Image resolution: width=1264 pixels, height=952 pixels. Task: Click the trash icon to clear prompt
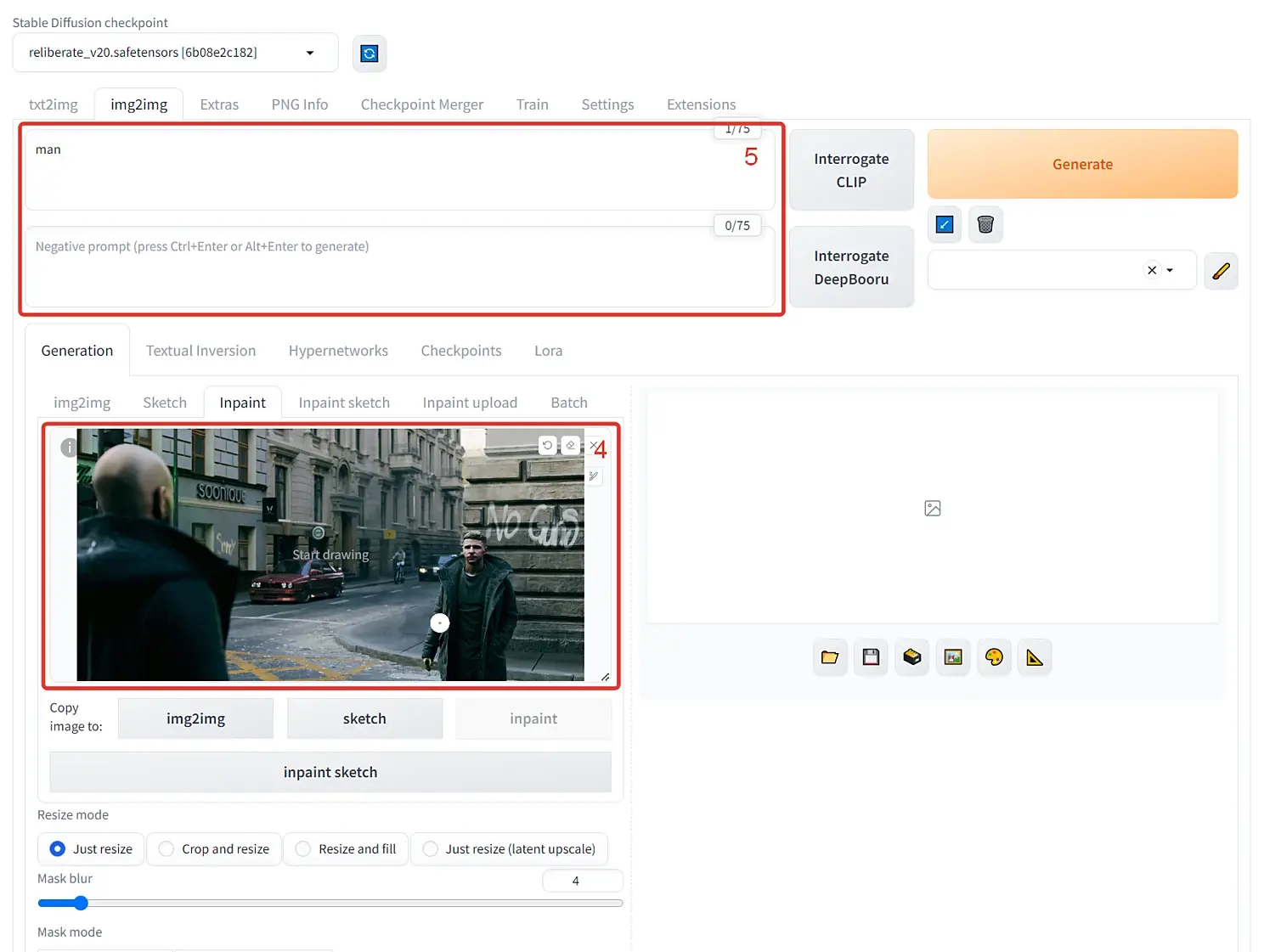pos(985,224)
